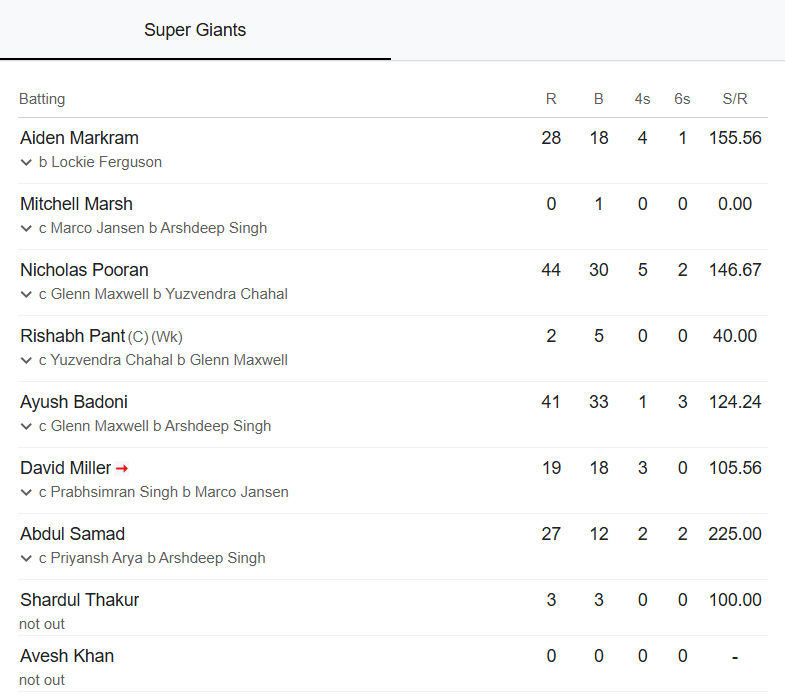The width and height of the screenshot is (785, 700).
Task: Click the red arrow beside David Miller
Action: pos(122,469)
